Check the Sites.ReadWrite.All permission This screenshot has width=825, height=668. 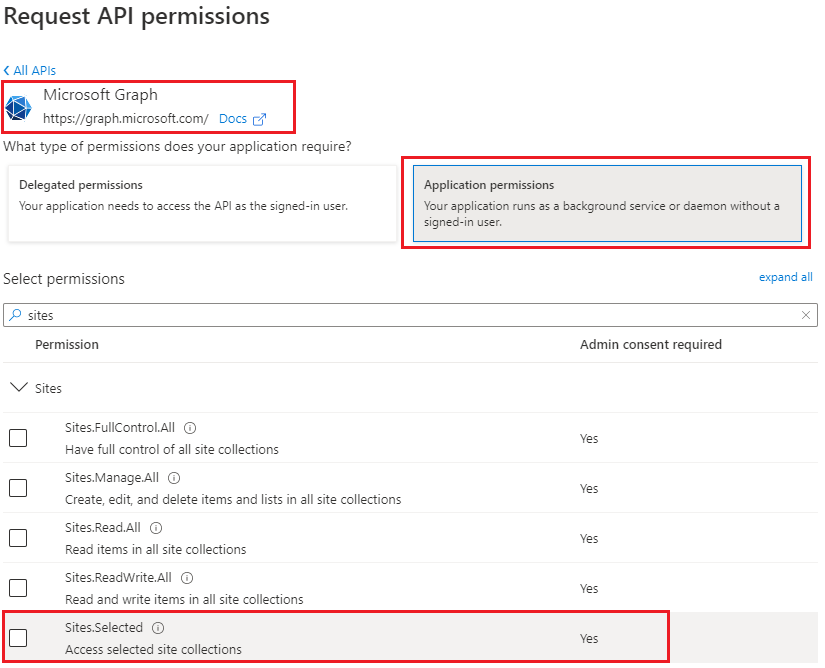point(18,588)
